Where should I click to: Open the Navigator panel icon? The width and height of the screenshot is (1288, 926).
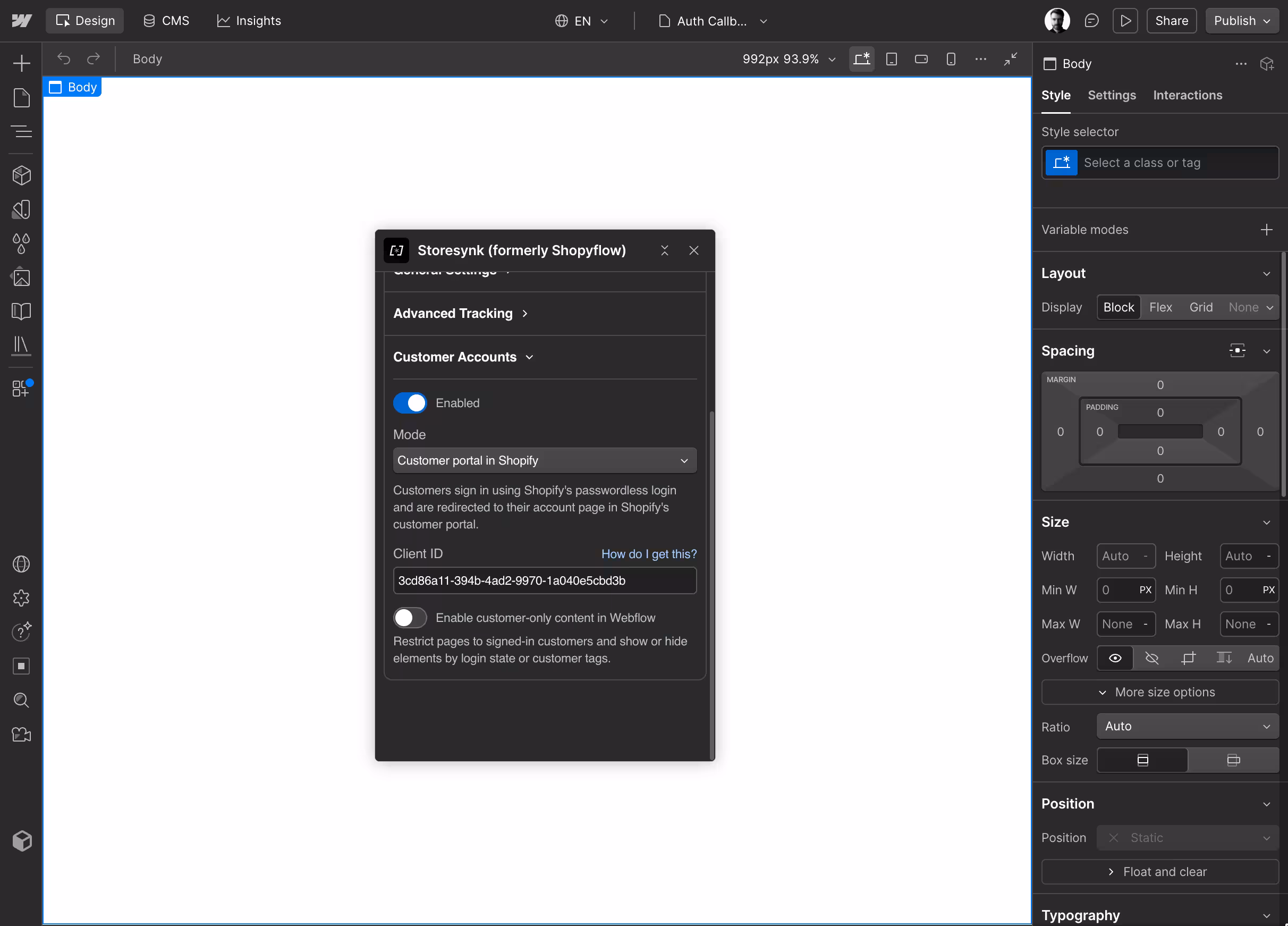coord(21,132)
